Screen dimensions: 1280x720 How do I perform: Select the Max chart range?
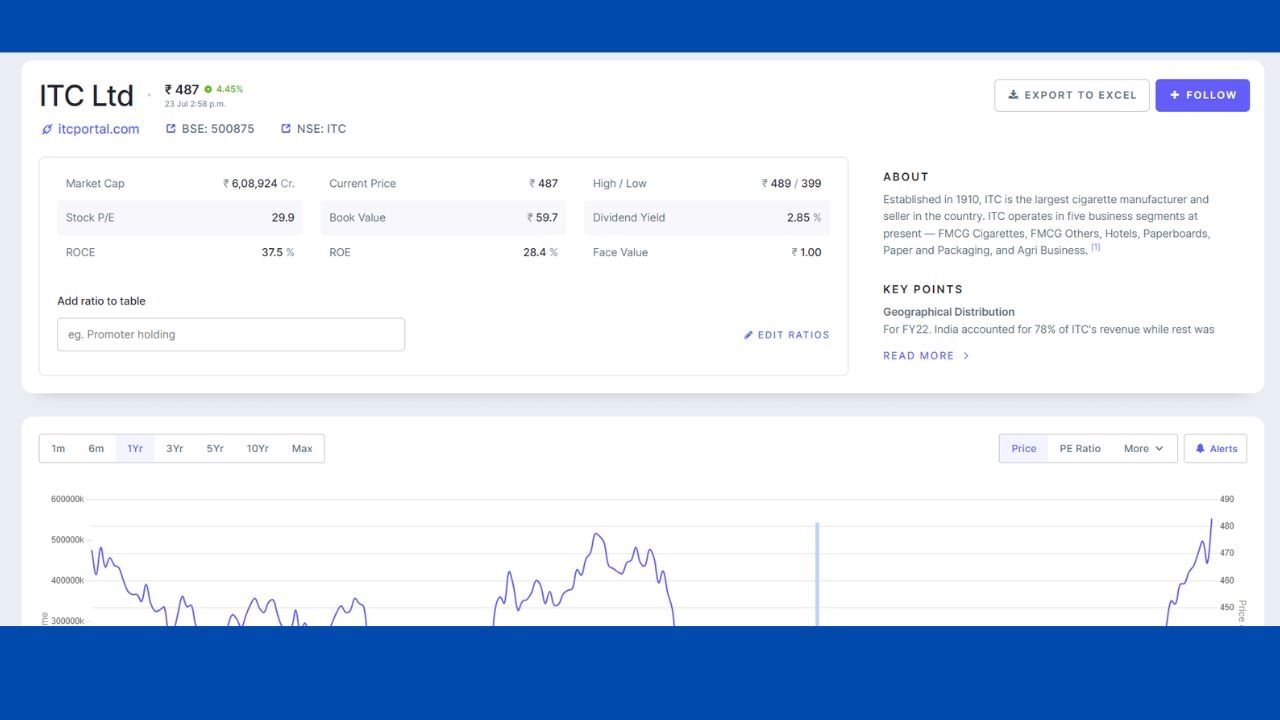click(x=302, y=449)
